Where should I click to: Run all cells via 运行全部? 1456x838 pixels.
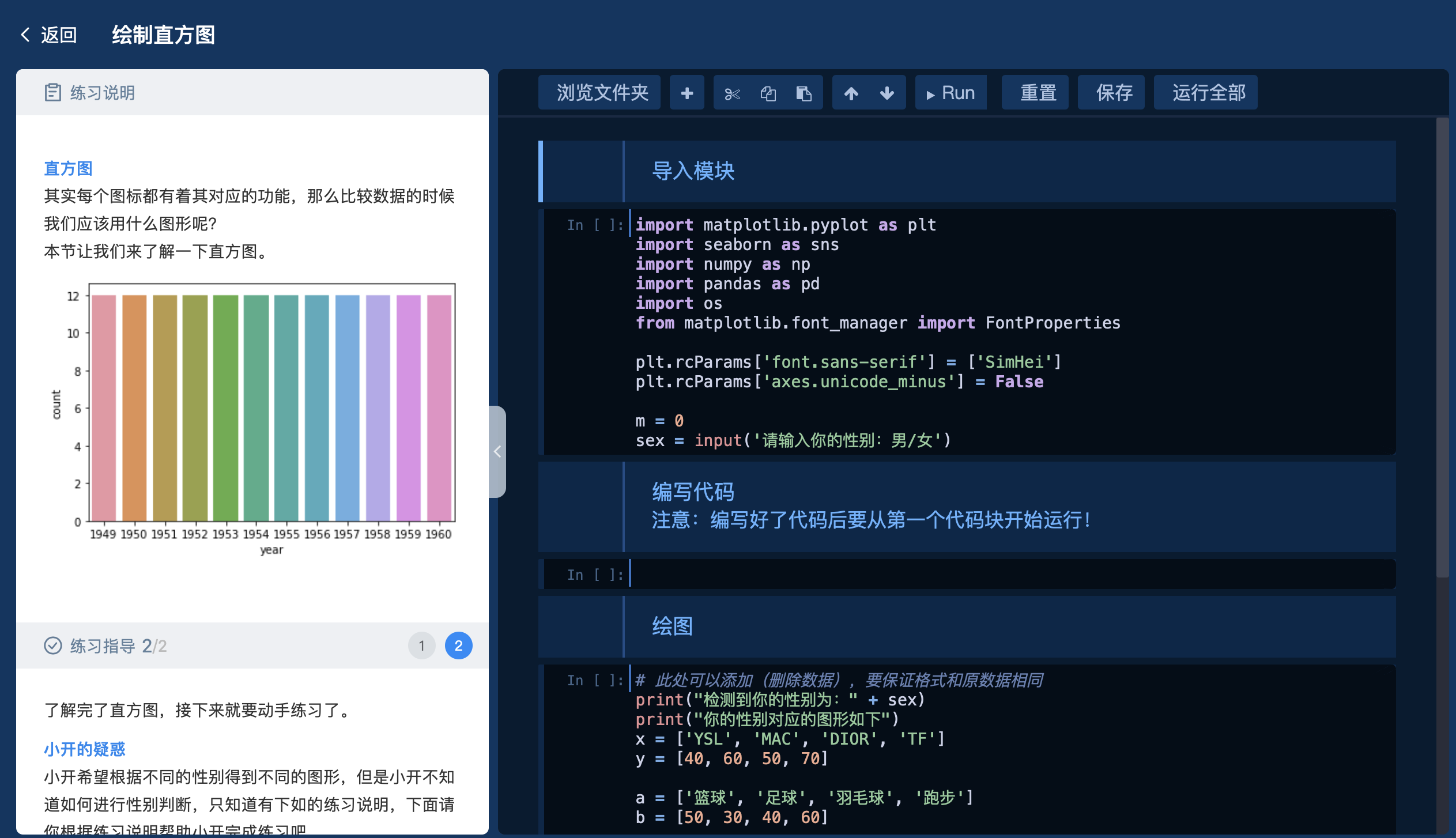point(1206,92)
